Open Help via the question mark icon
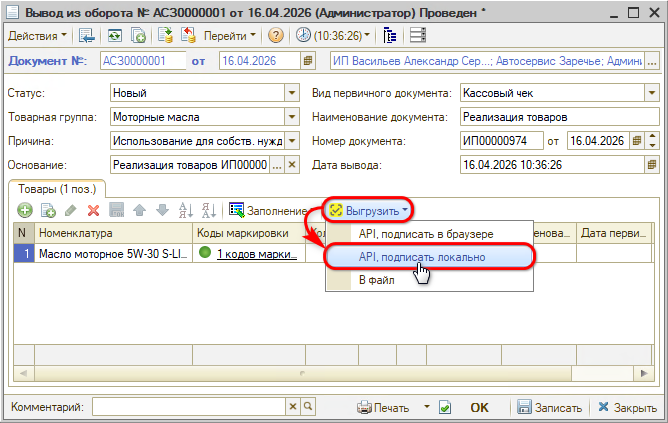 click(275, 35)
